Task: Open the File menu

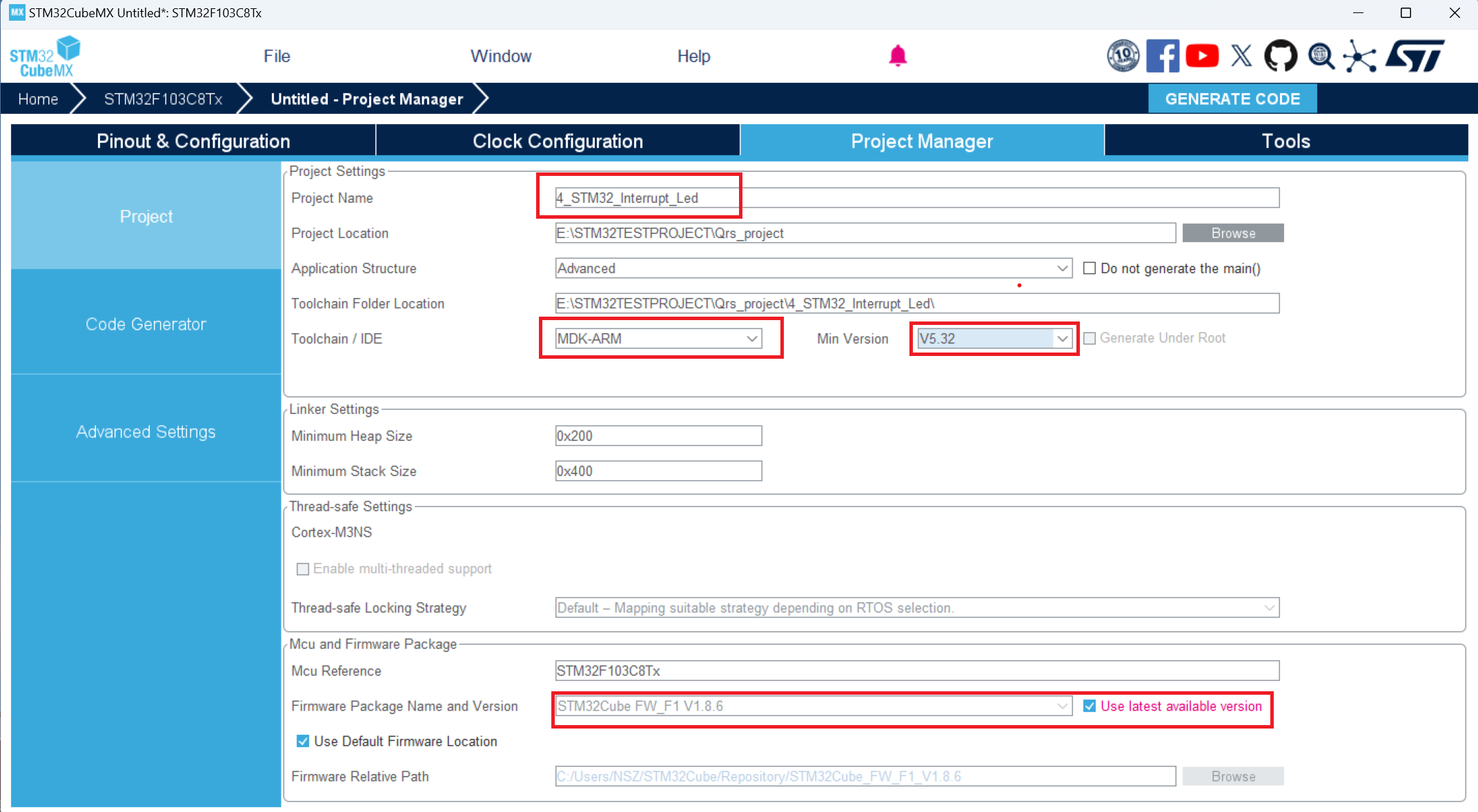Action: coord(277,56)
